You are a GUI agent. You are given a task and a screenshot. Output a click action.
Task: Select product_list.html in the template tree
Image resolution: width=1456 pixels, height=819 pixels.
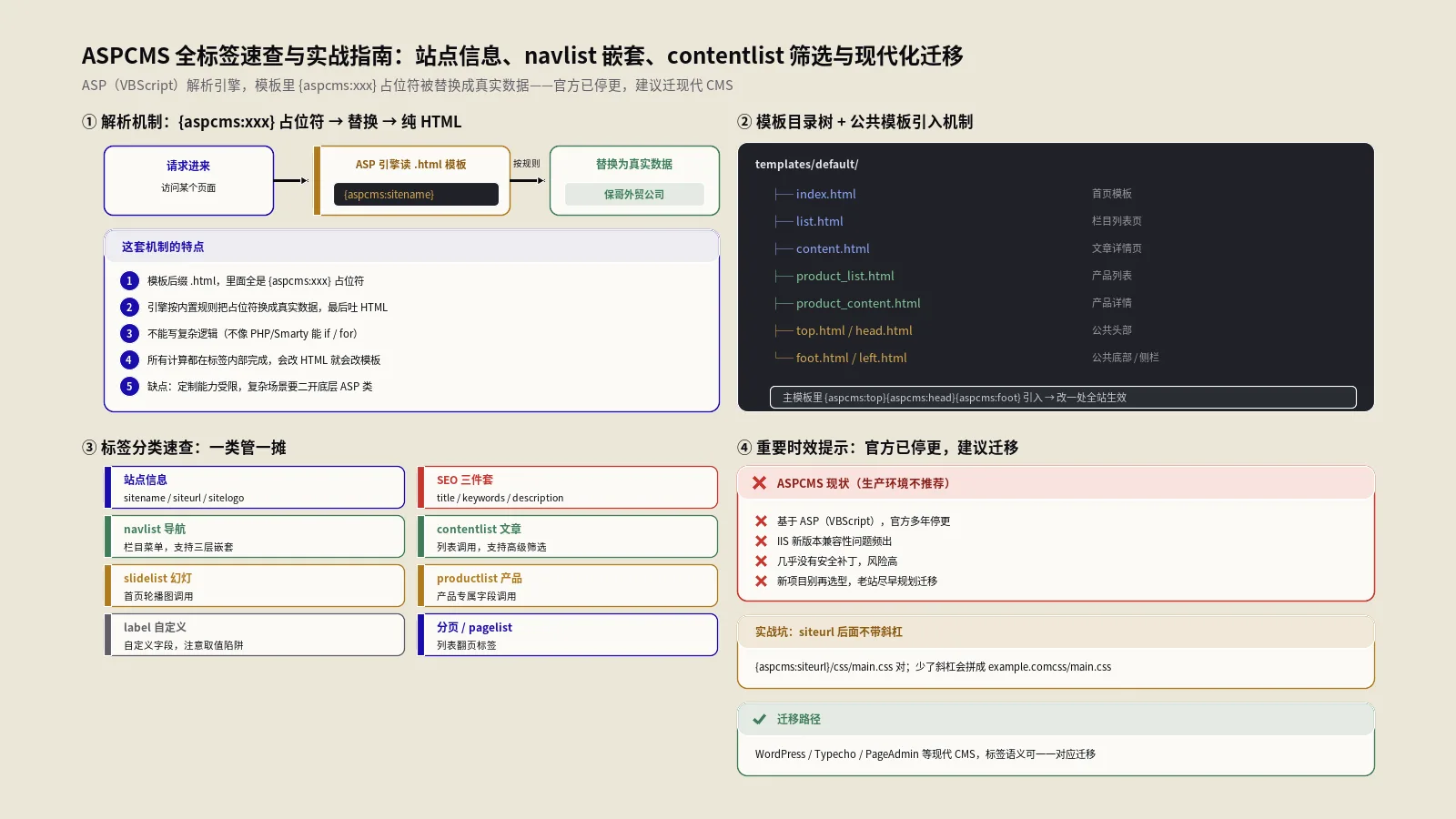pos(844,276)
